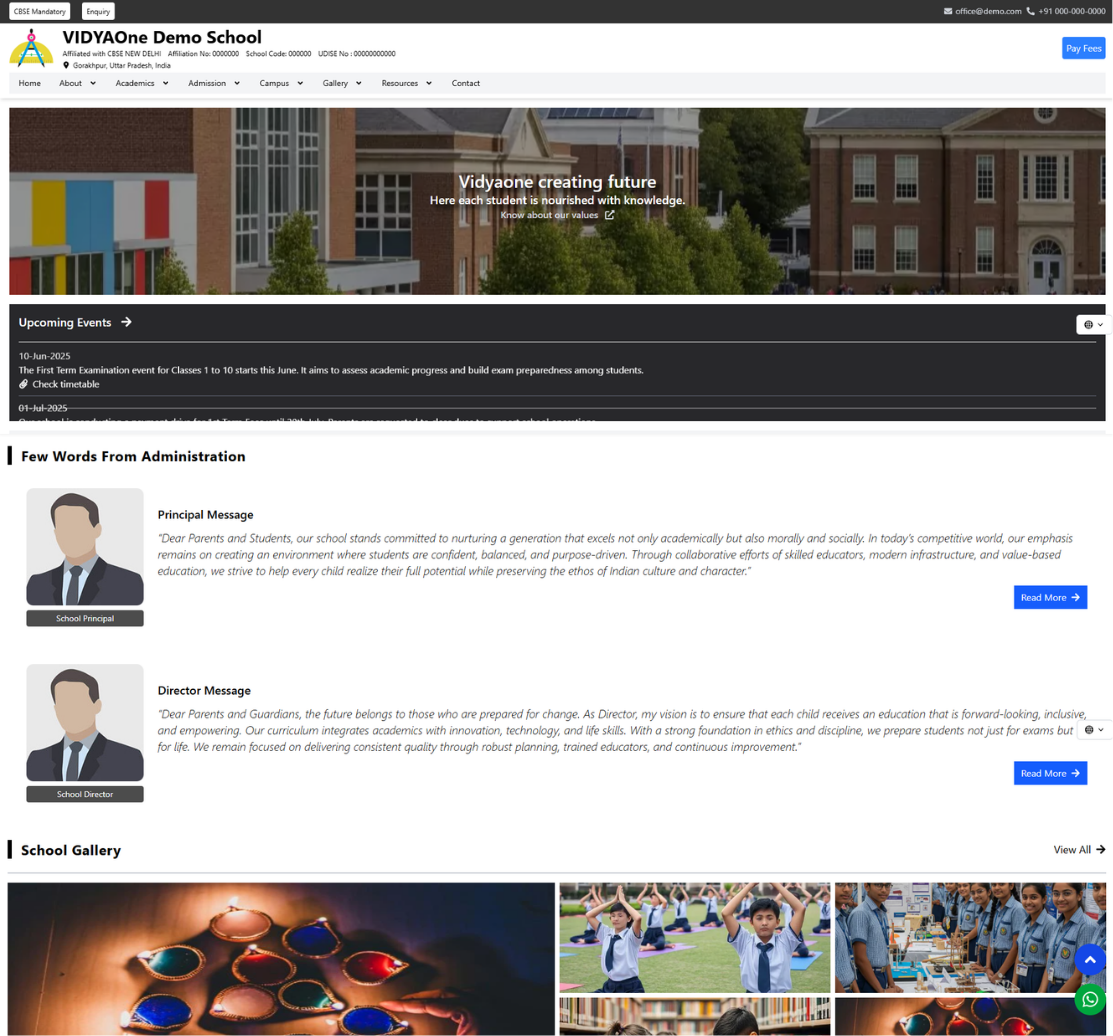Click the location pin icon near Gorakhpur
The width and height of the screenshot is (1113, 1036).
point(66,65)
